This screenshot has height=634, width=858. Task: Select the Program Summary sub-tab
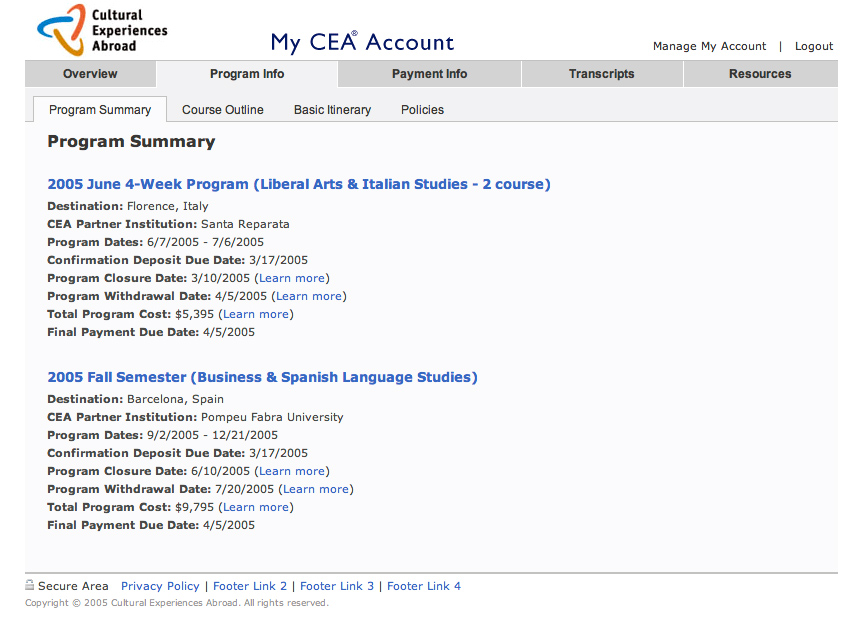pos(100,110)
